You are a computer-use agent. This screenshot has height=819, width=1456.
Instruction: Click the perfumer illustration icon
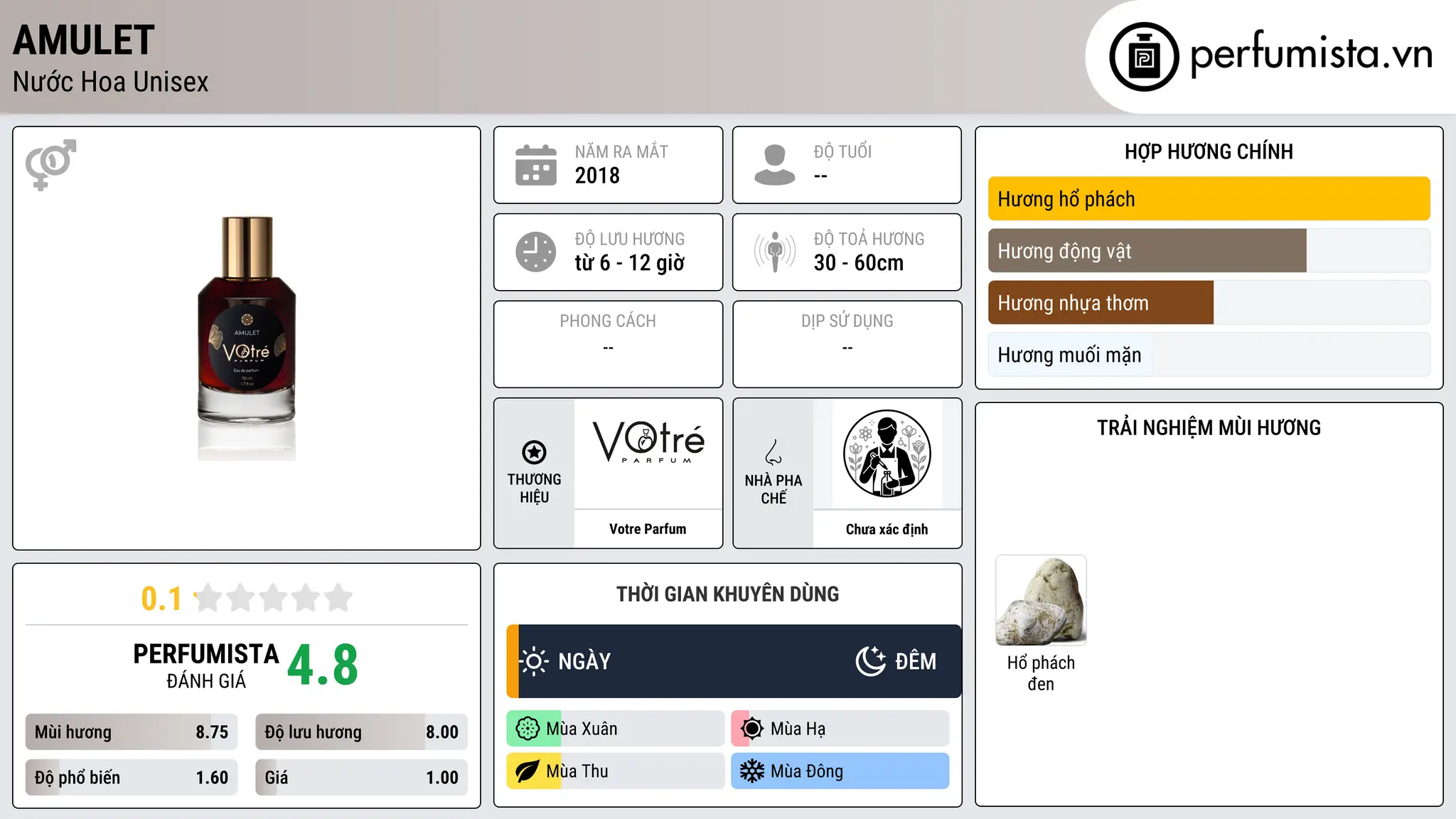point(887,454)
